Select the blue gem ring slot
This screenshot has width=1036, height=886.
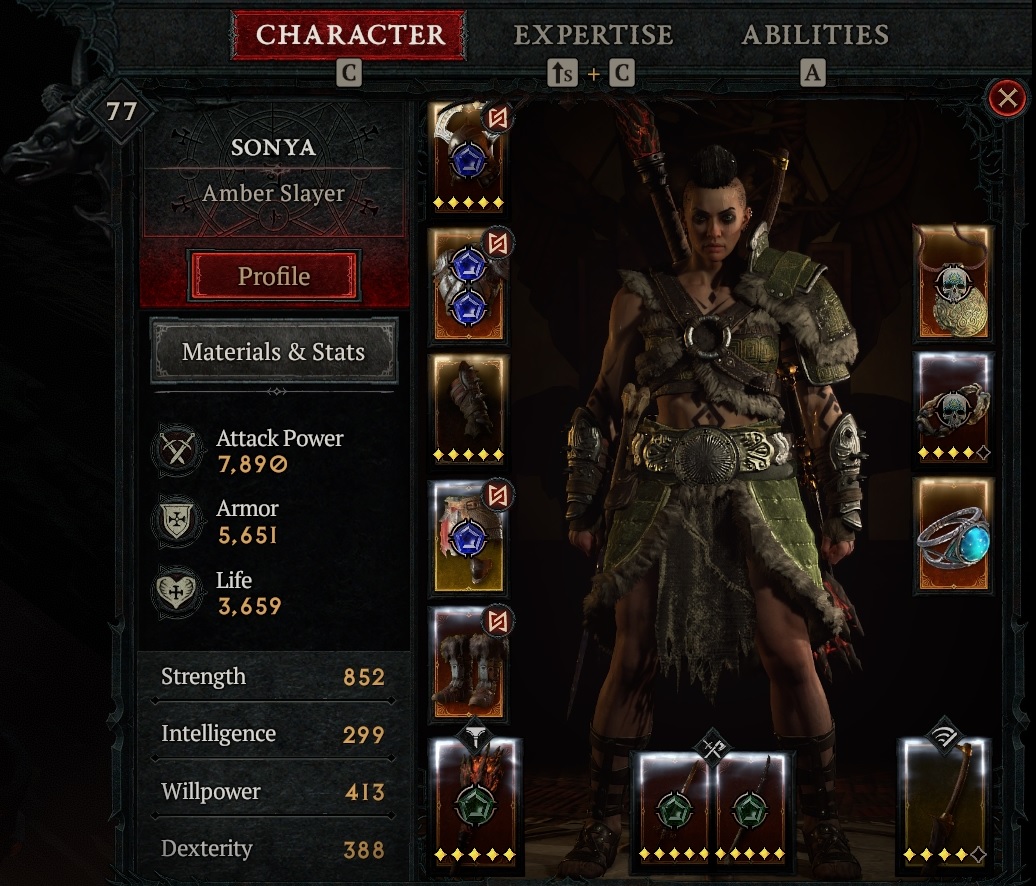point(953,535)
